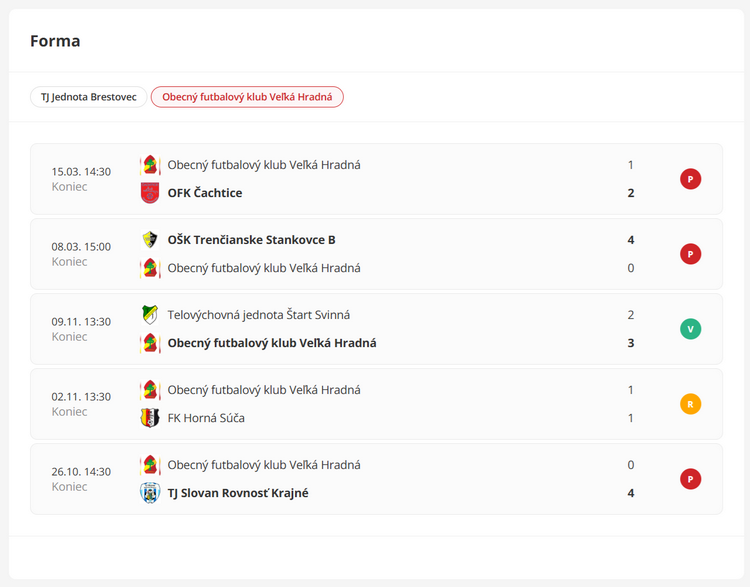
Task: Click red P badge for 15.03. match
Action: (x=690, y=179)
